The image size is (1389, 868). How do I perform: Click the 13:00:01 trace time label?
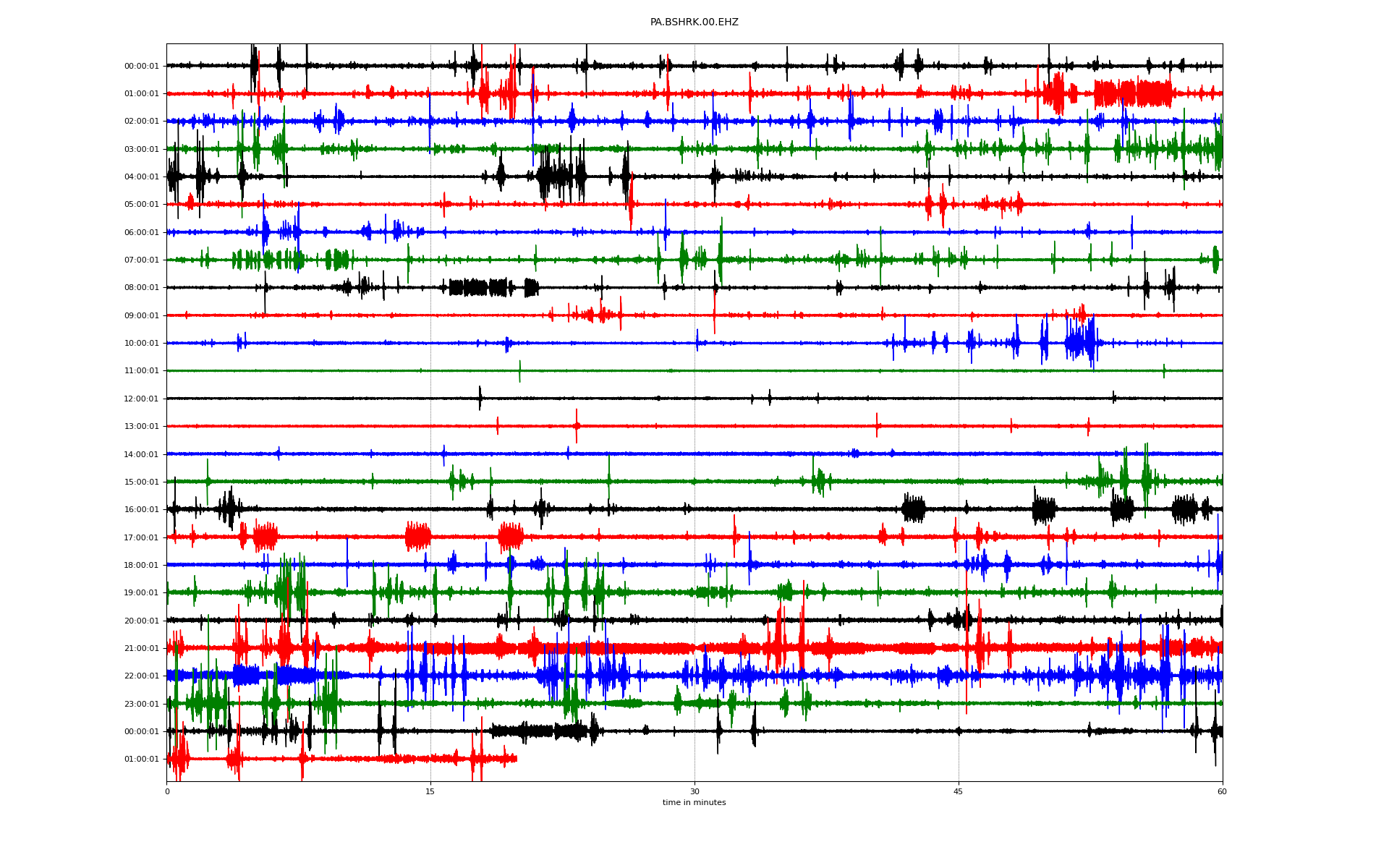[x=141, y=427]
